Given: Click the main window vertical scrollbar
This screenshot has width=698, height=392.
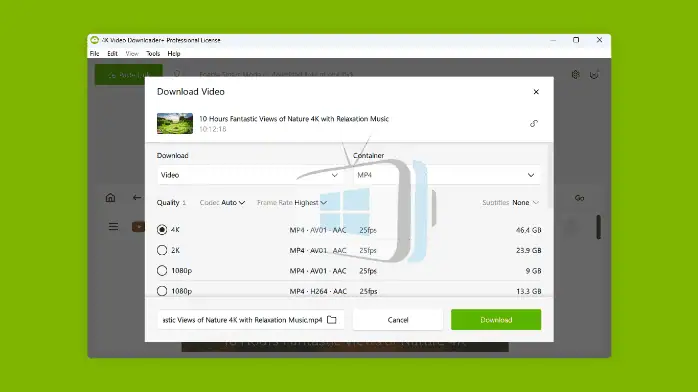Looking at the screenshot, I should (x=599, y=227).
